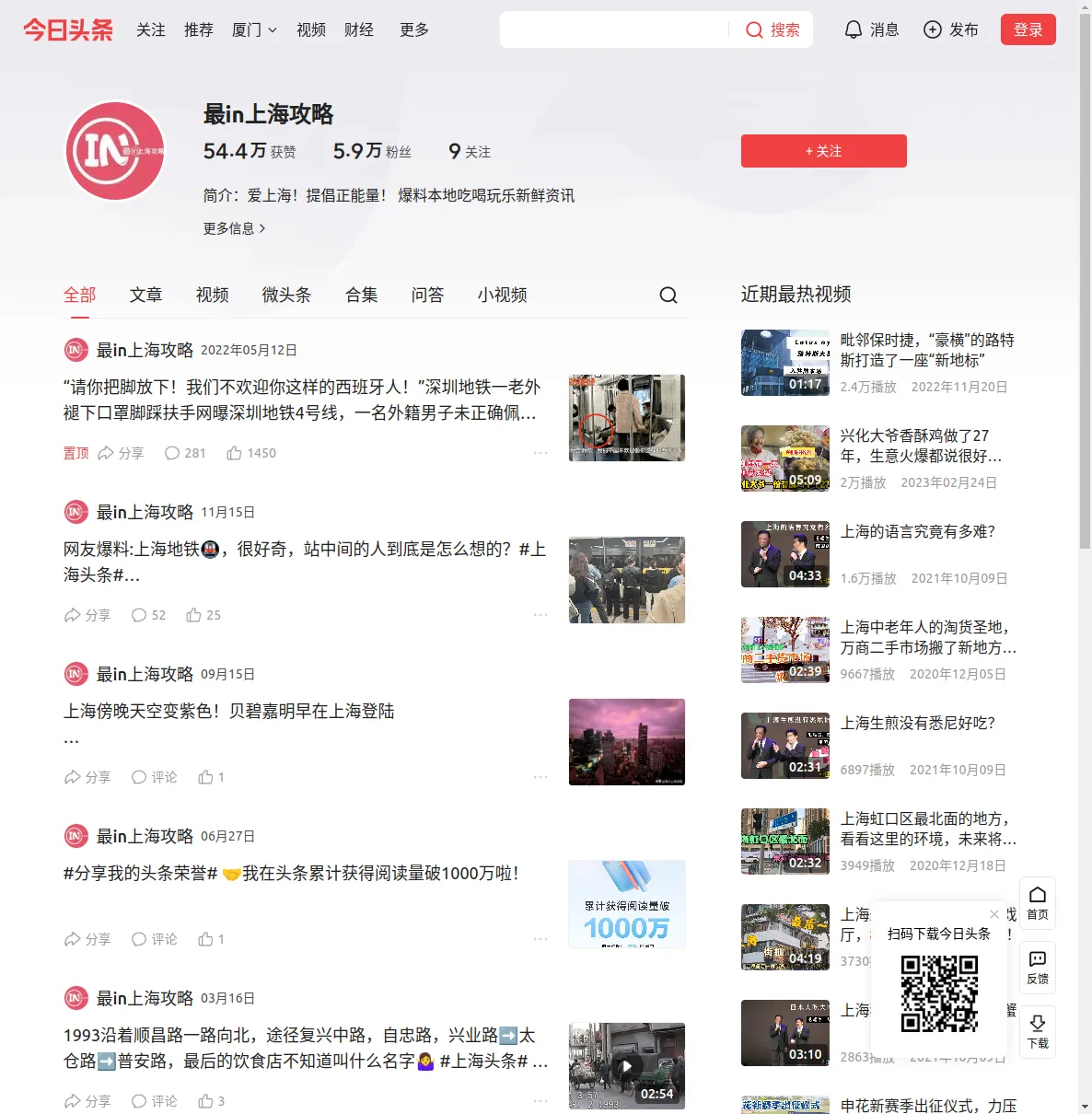
Task: Share the 天空变紫色 post
Action: coord(87,777)
